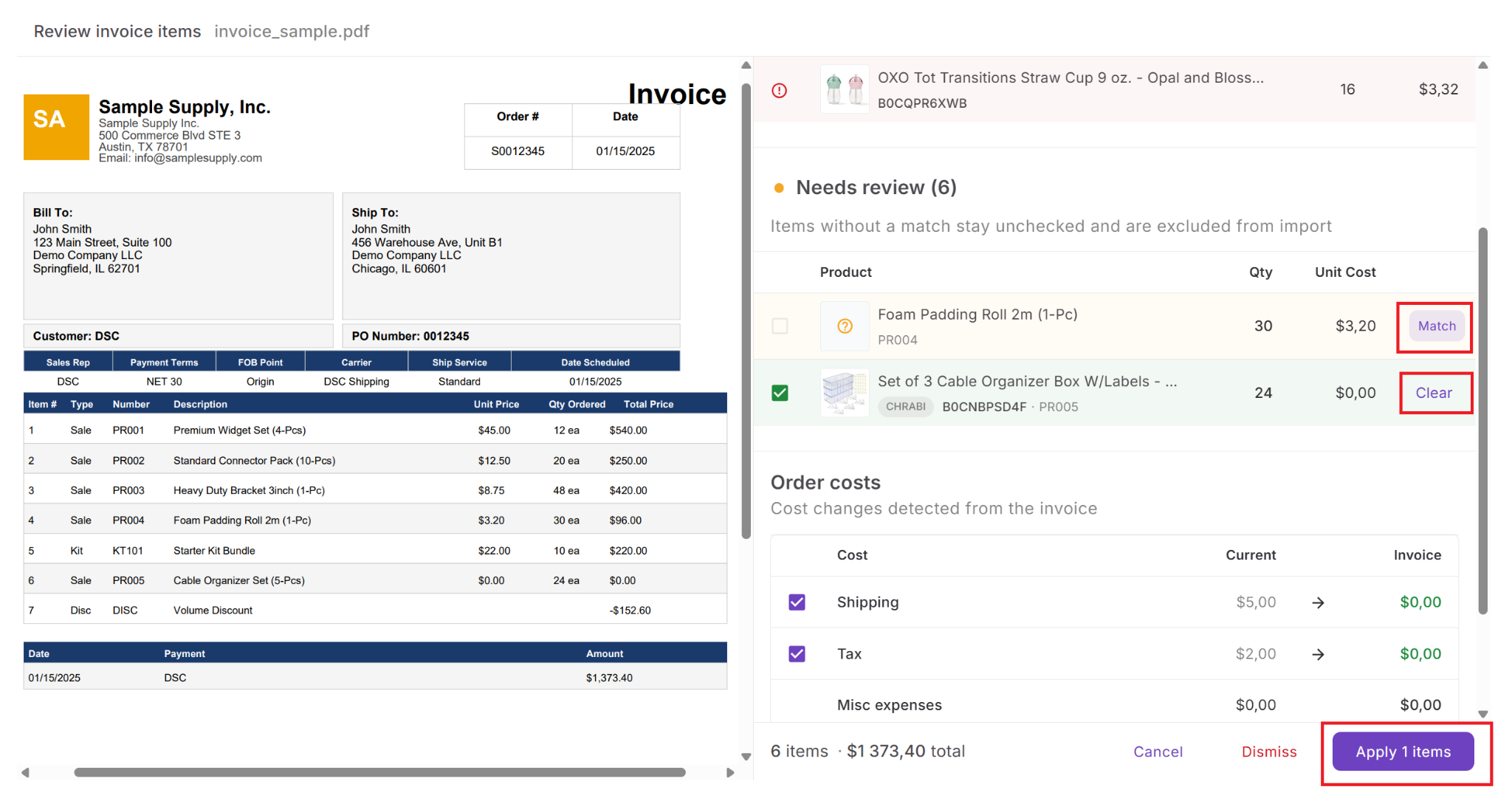Click the invoice_sample.pdf file name
The image size is (1512, 801).
click(292, 31)
